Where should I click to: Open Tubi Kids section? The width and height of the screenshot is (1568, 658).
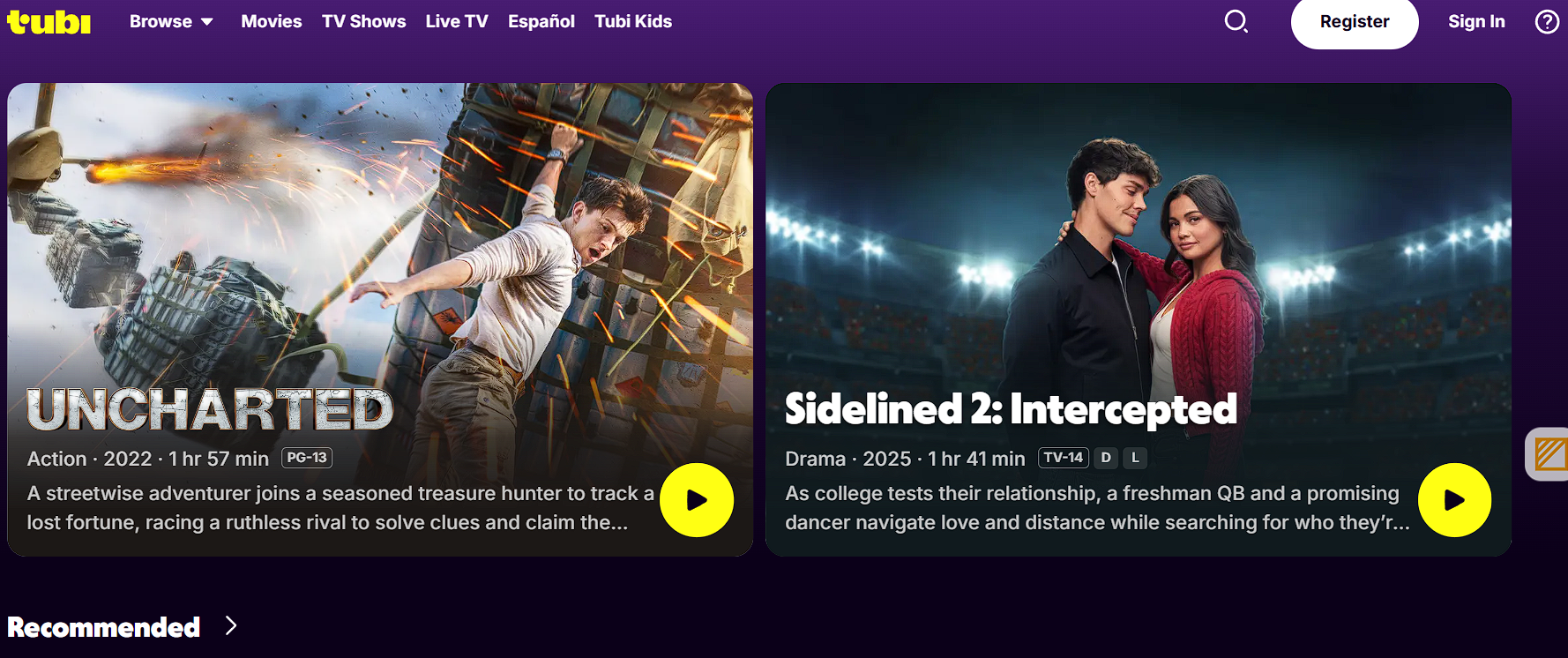[x=633, y=21]
